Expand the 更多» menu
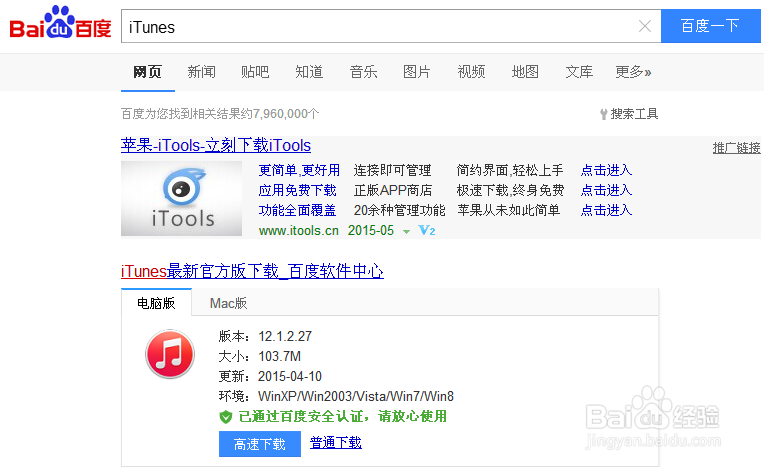The width and height of the screenshot is (764, 467). tap(633, 72)
